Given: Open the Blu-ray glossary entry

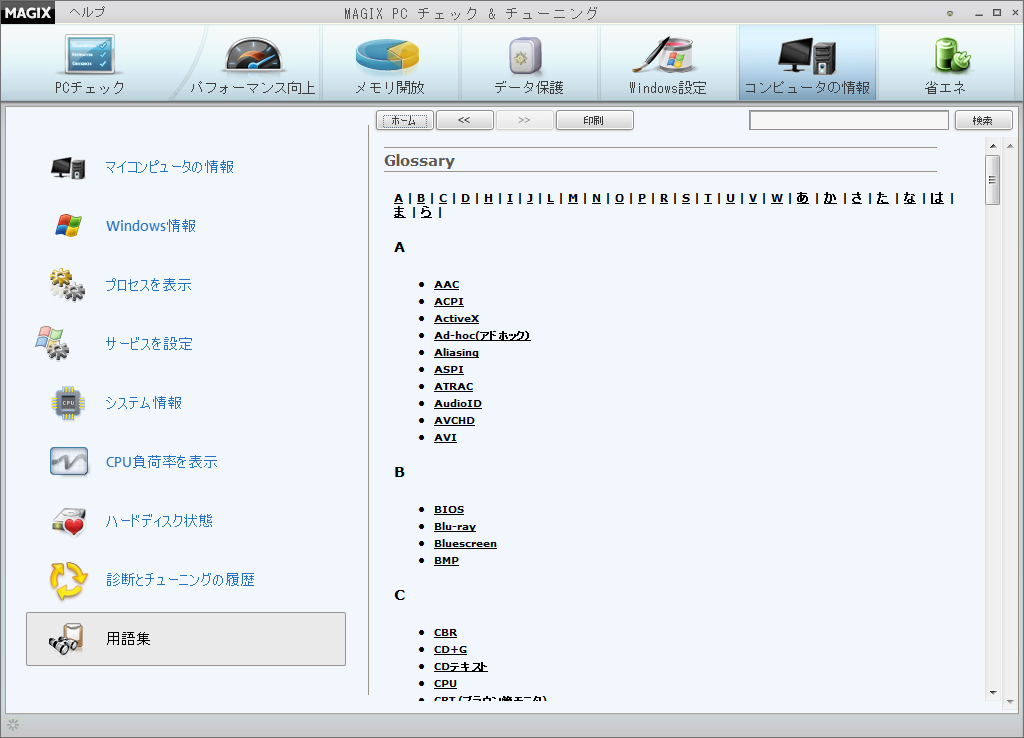Looking at the screenshot, I should coord(455,526).
